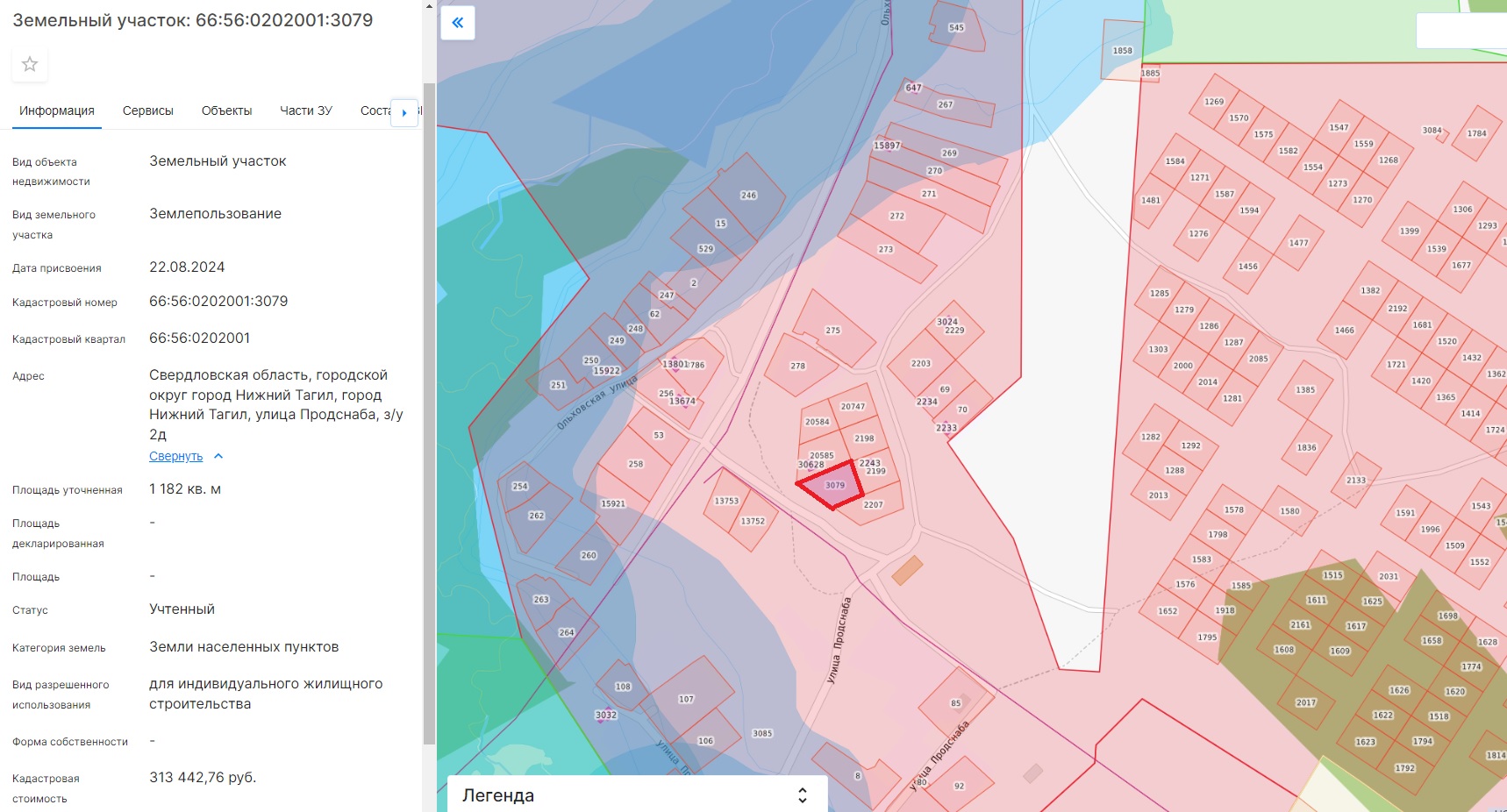Click parcel 258 on the map
Screen dimensions: 1507x812
pos(635,464)
